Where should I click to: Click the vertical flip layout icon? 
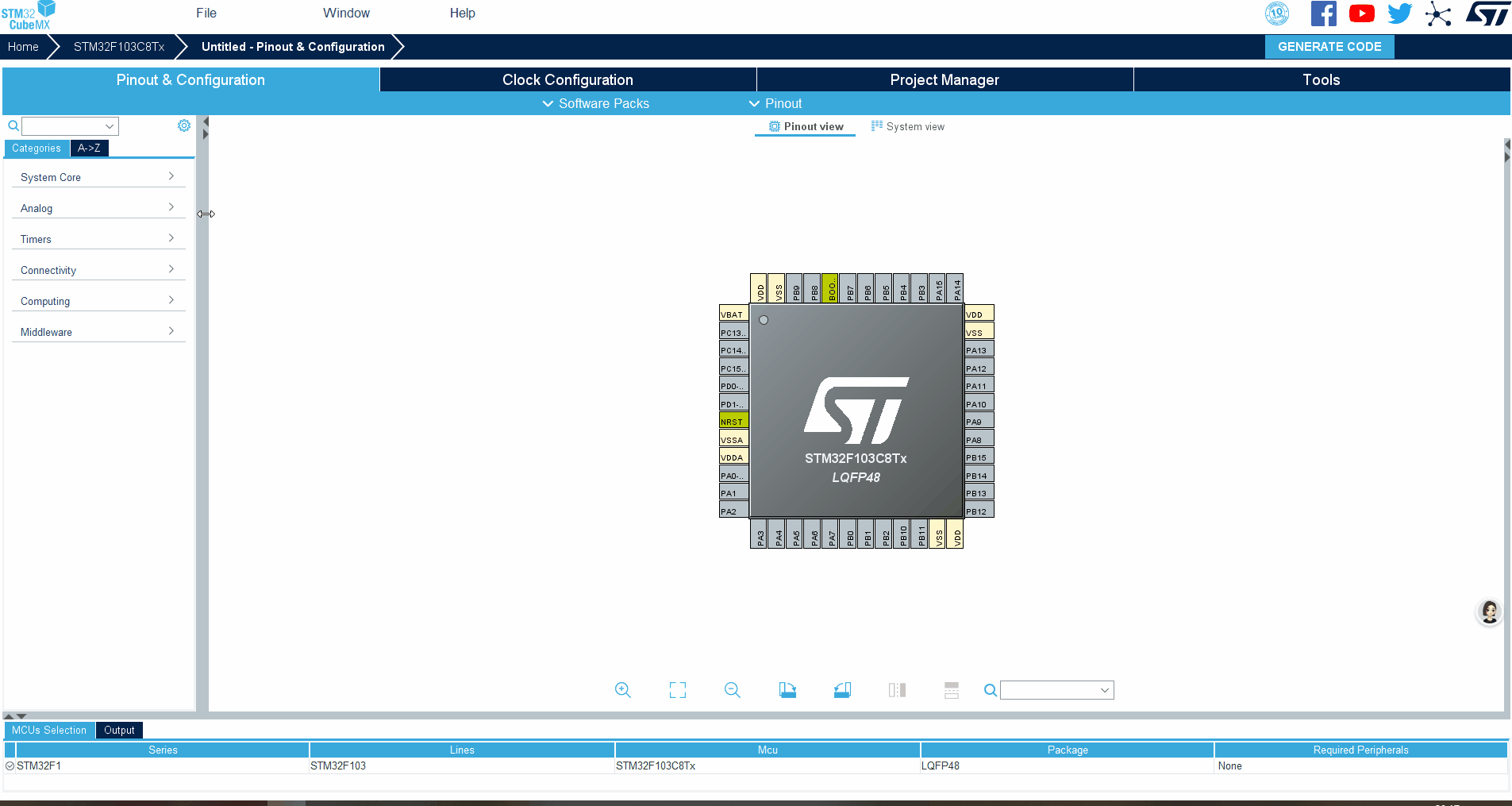pyautogui.click(x=897, y=690)
